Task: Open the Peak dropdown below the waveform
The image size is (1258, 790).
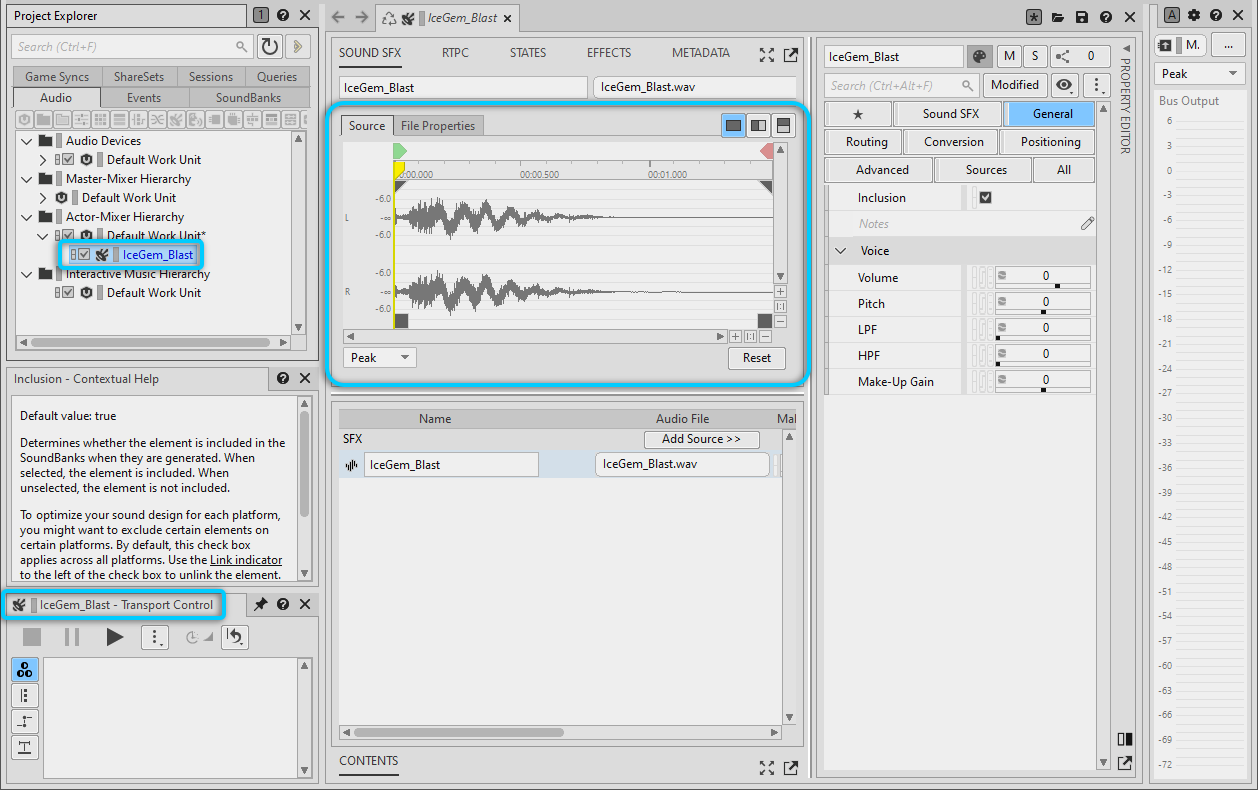Action: [x=380, y=358]
